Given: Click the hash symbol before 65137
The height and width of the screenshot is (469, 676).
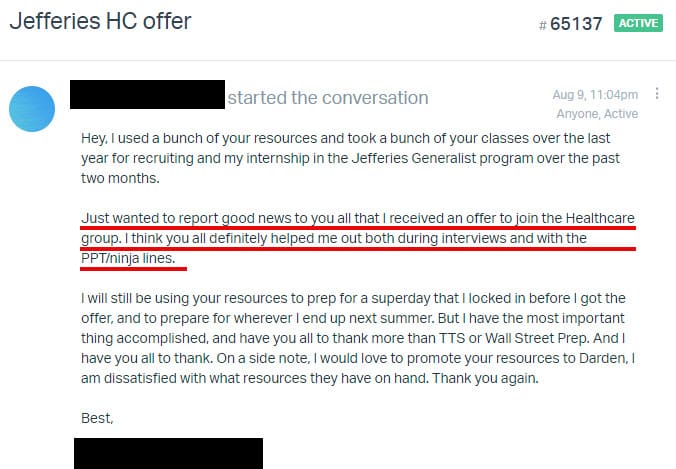Looking at the screenshot, I should 543,24.
